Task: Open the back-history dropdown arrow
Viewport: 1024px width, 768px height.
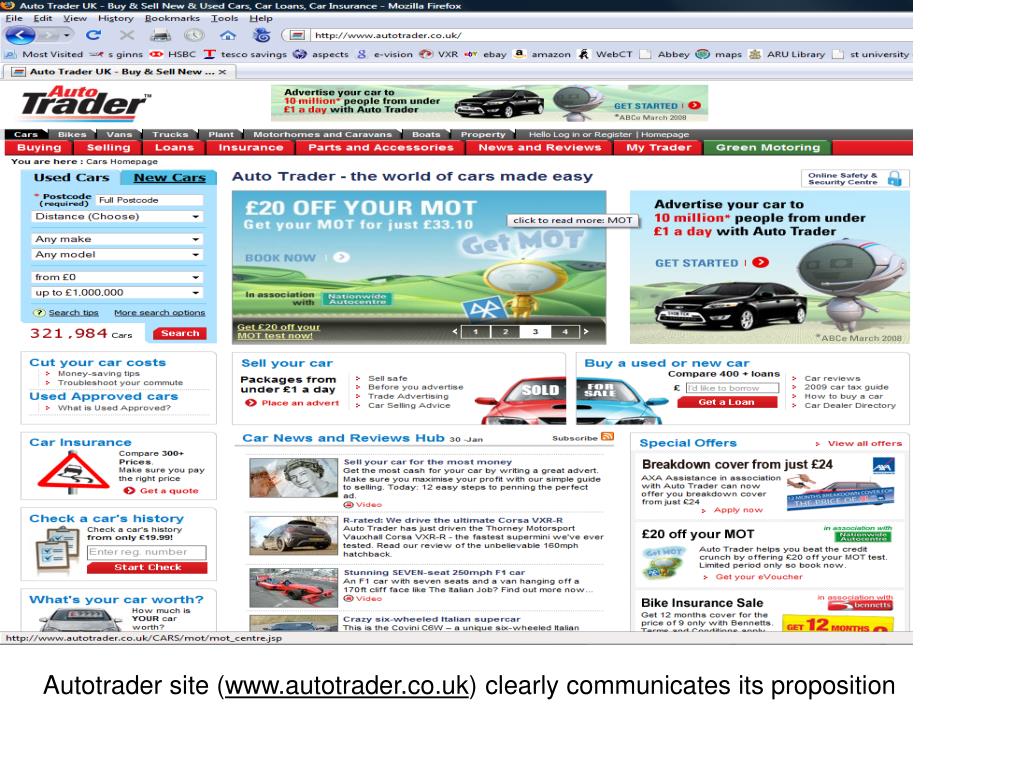Action: click(x=67, y=35)
